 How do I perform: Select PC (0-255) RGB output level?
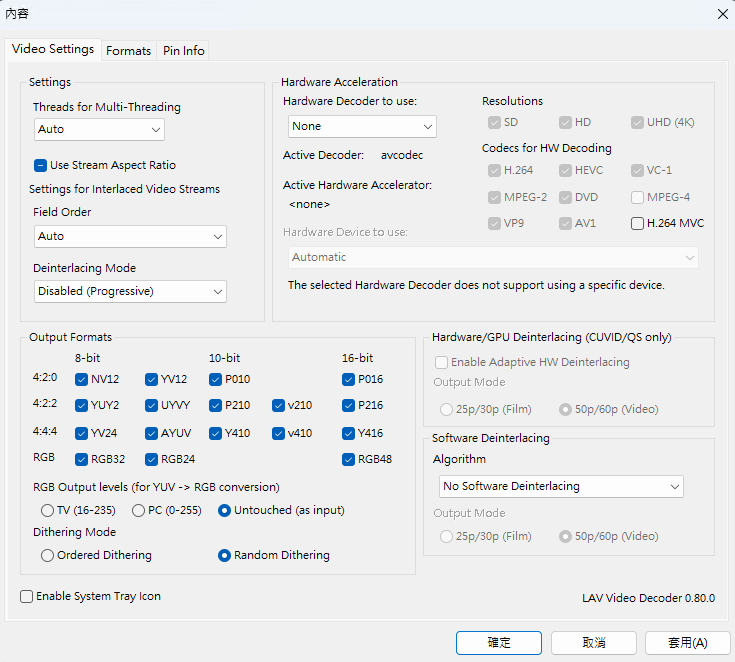(x=139, y=510)
